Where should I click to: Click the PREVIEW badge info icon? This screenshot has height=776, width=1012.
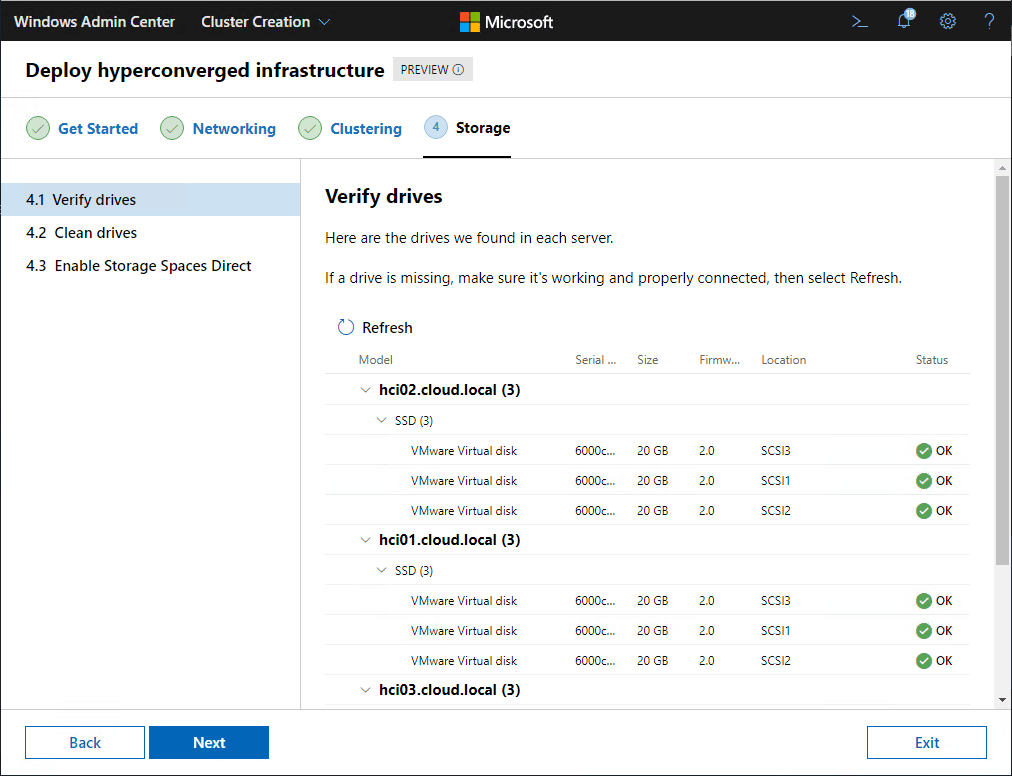[x=459, y=70]
